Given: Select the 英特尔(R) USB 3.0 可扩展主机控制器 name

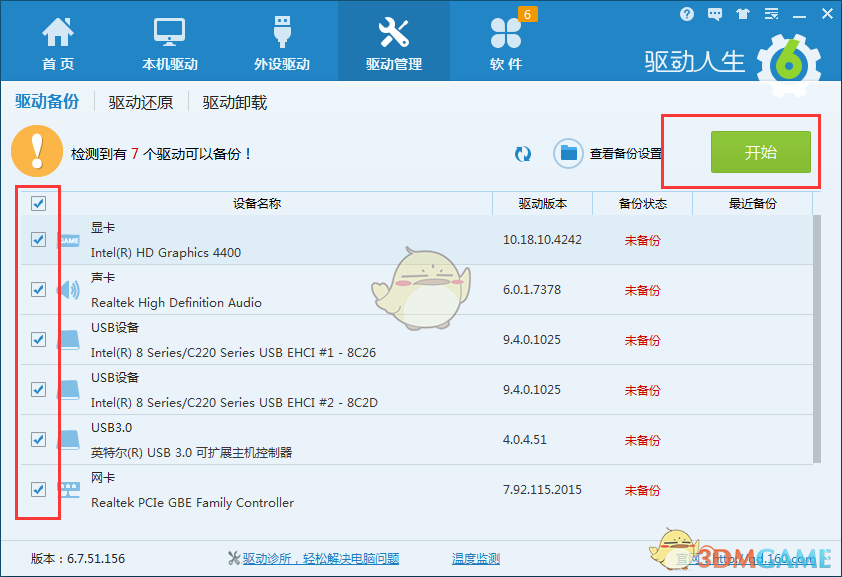Looking at the screenshot, I should click(x=191, y=452).
